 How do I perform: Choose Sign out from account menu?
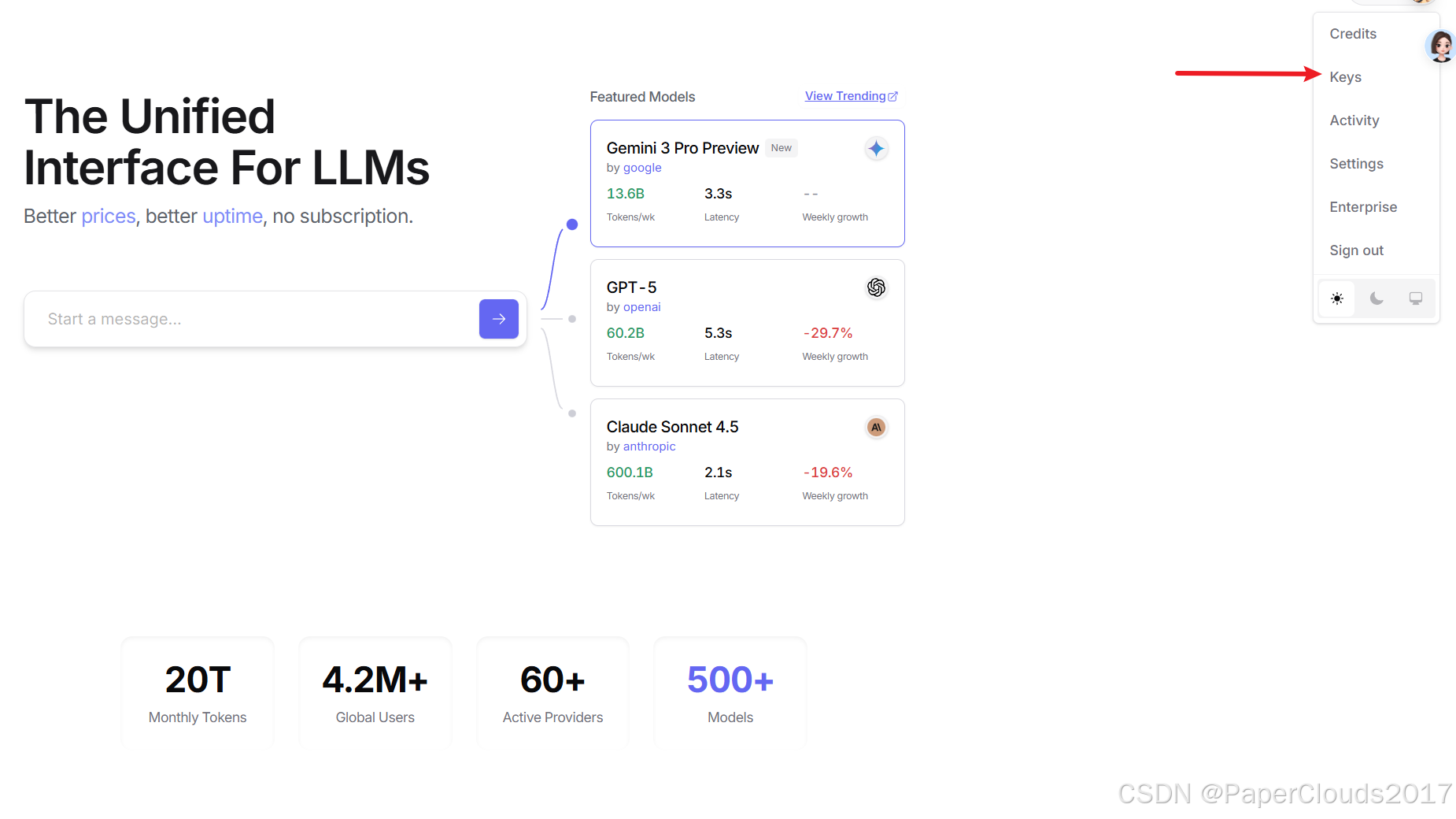point(1356,250)
